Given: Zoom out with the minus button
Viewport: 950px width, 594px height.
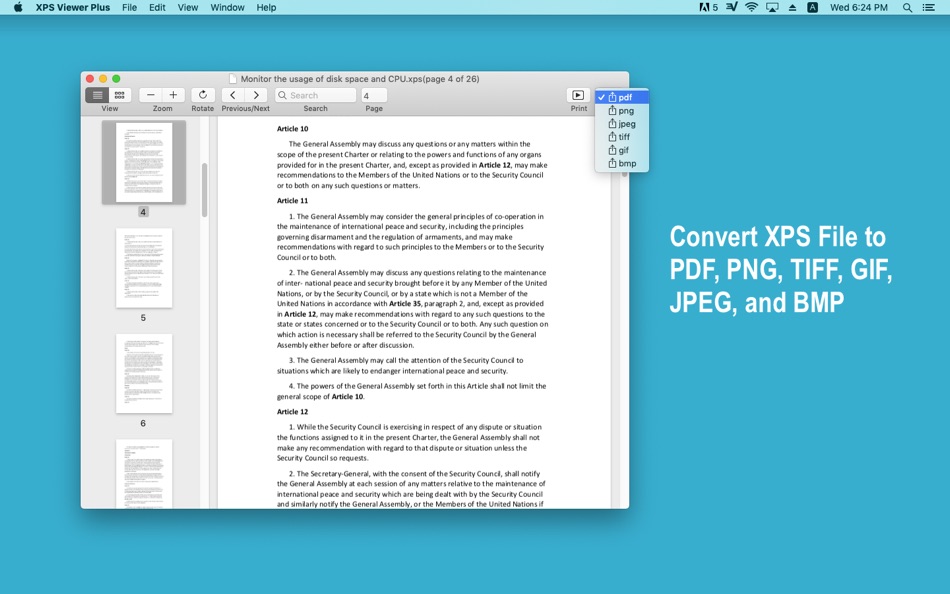Looking at the screenshot, I should [151, 95].
